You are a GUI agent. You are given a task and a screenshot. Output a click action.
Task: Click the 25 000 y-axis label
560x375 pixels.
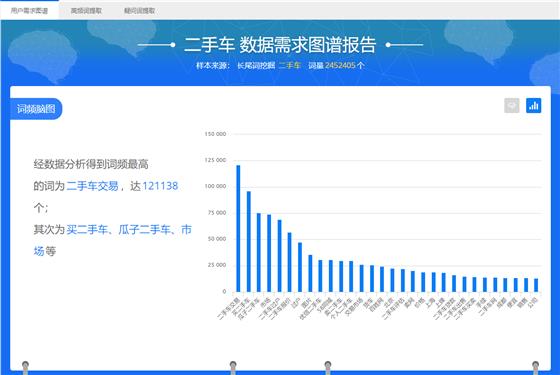217,265
